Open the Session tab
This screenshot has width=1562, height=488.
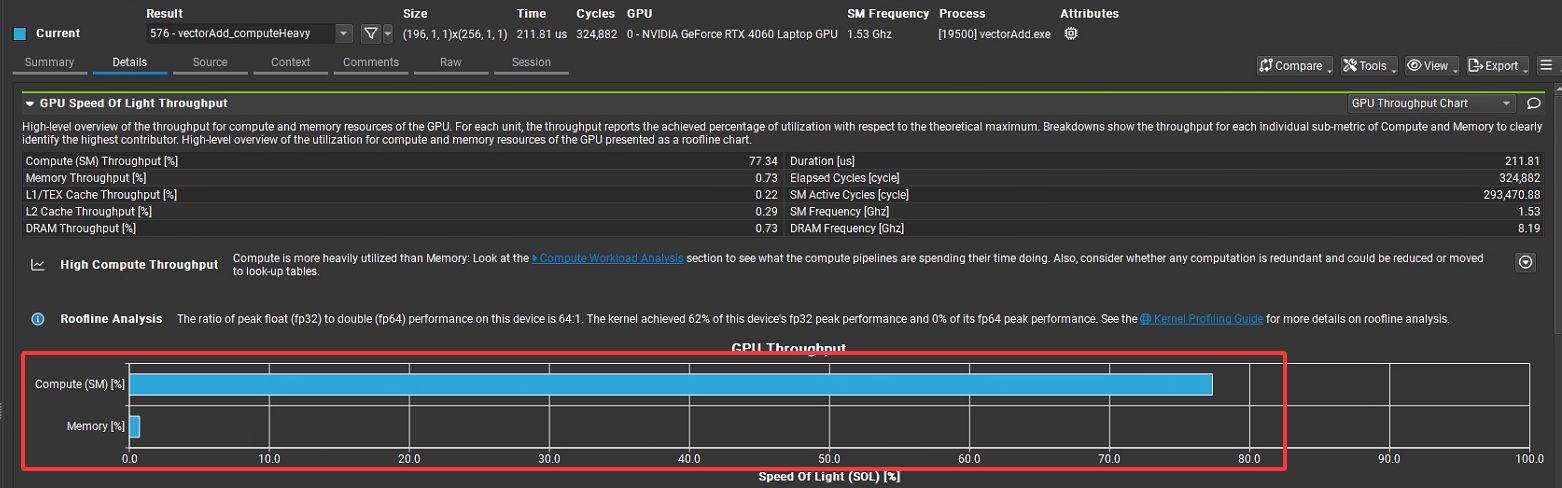coord(531,62)
